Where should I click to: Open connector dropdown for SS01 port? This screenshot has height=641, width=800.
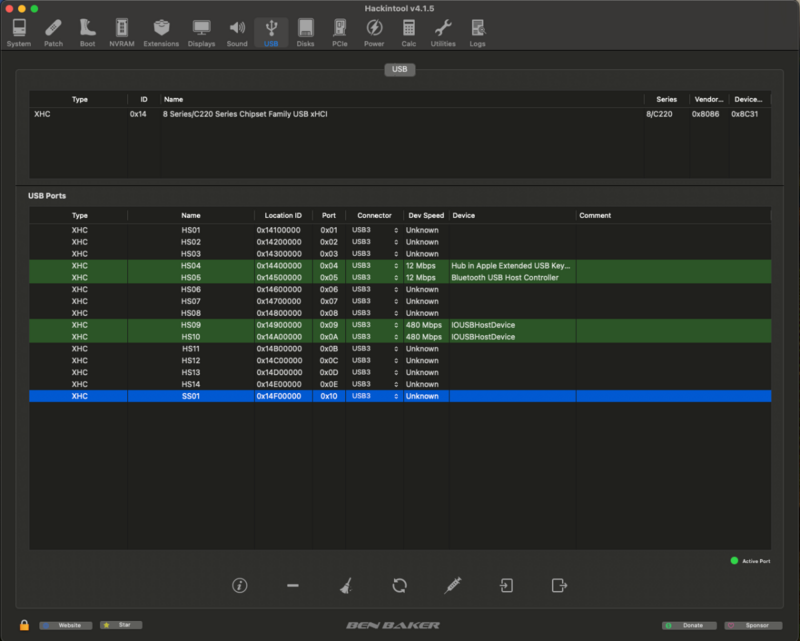click(x=376, y=396)
